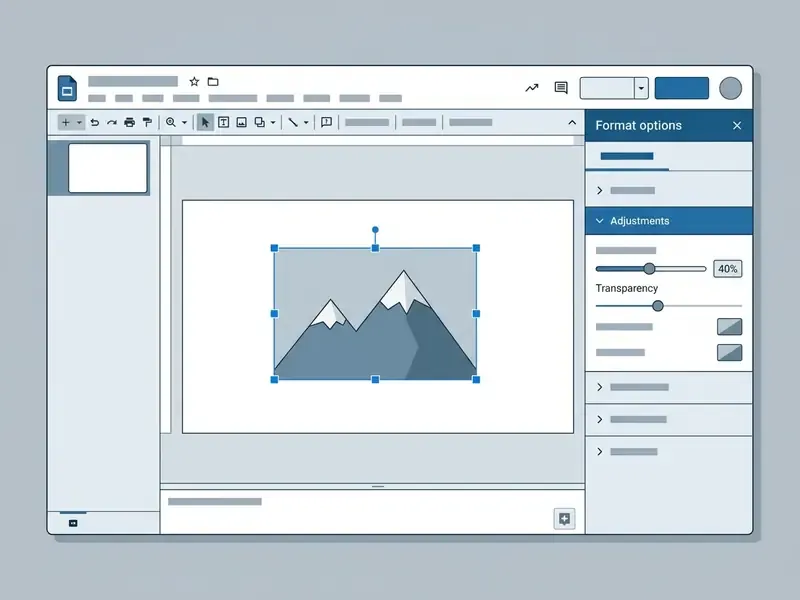Click the mountain image on the slide

point(375,314)
